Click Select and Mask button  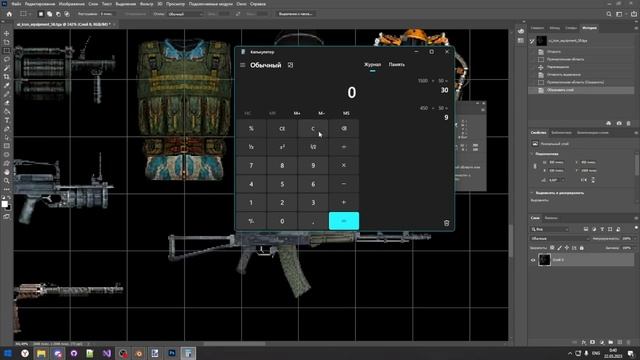coord(296,14)
